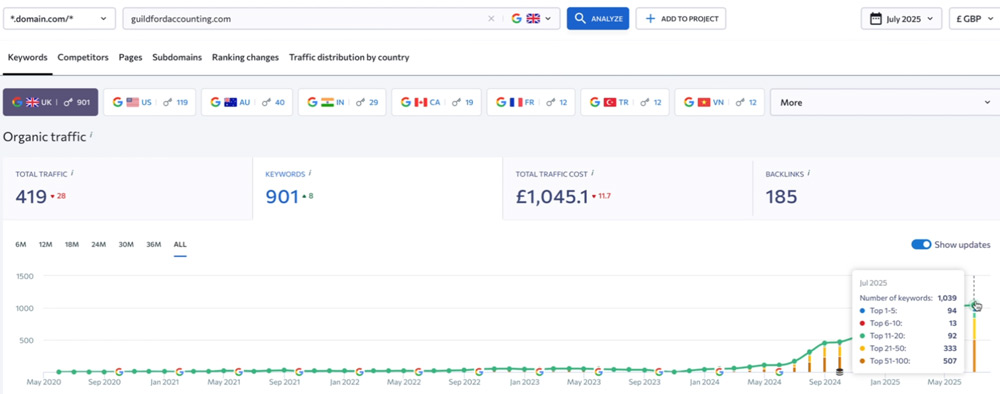Switch to the Competitors tab
The width and height of the screenshot is (1000, 394).
click(83, 57)
